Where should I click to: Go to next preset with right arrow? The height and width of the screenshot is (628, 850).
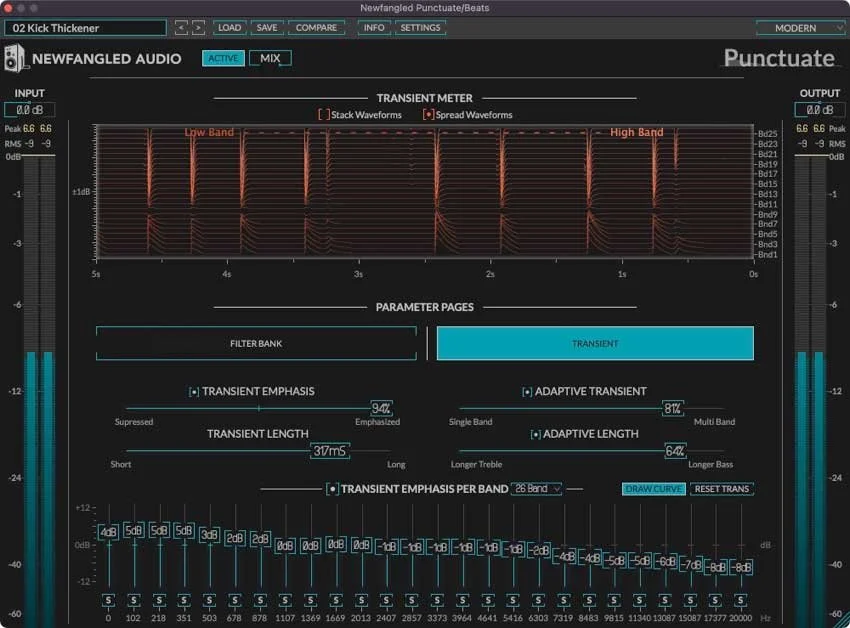pos(198,28)
